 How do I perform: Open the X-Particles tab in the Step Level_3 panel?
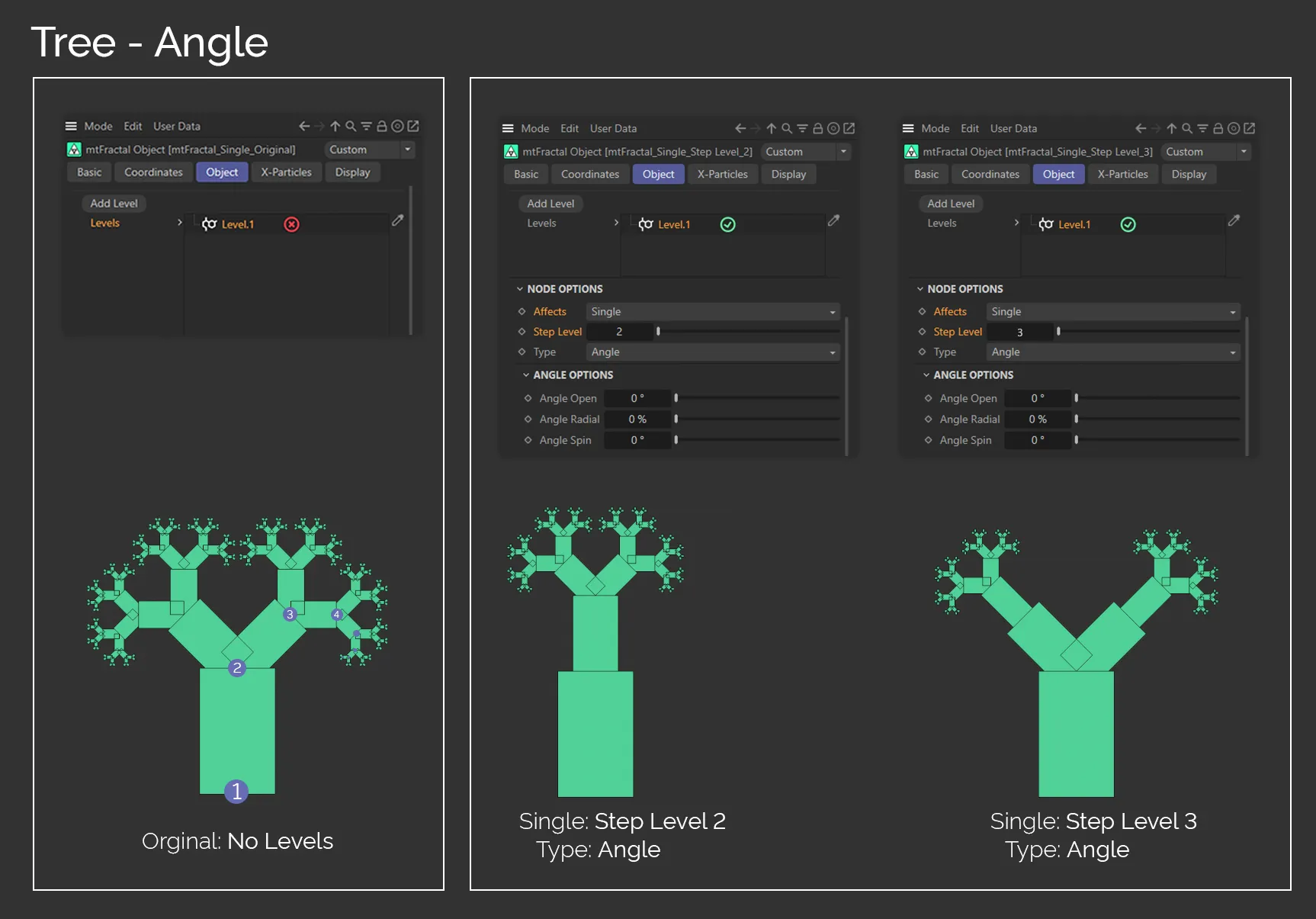[x=1122, y=175]
